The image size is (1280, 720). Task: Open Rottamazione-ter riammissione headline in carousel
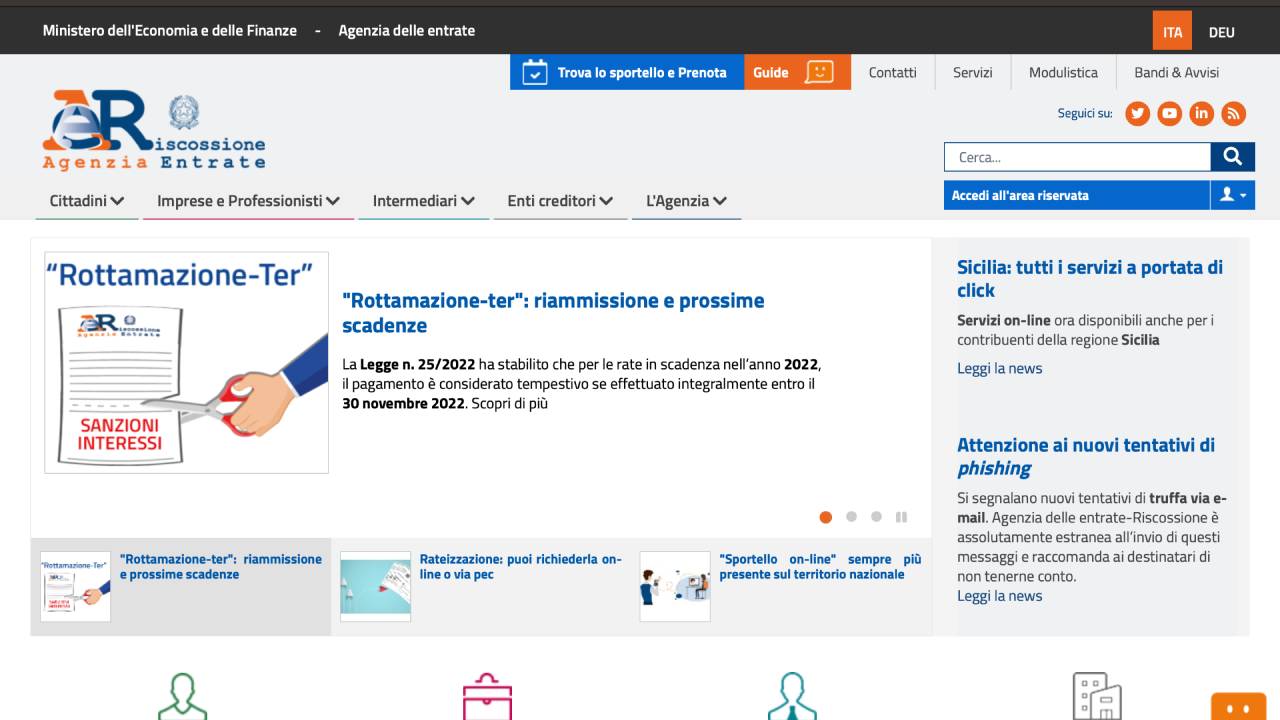pyautogui.click(x=553, y=313)
